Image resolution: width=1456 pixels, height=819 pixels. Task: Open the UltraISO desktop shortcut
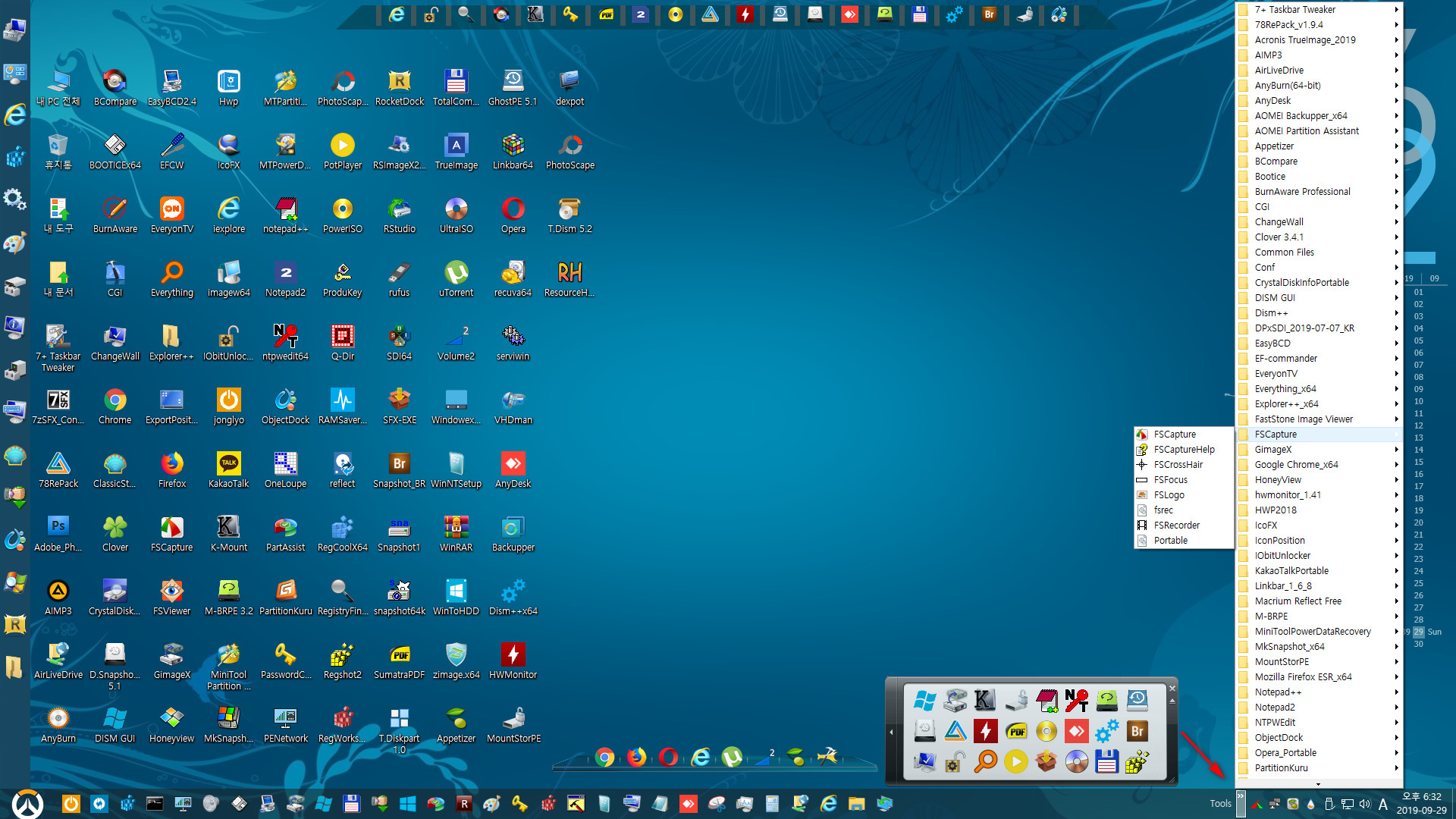(457, 215)
